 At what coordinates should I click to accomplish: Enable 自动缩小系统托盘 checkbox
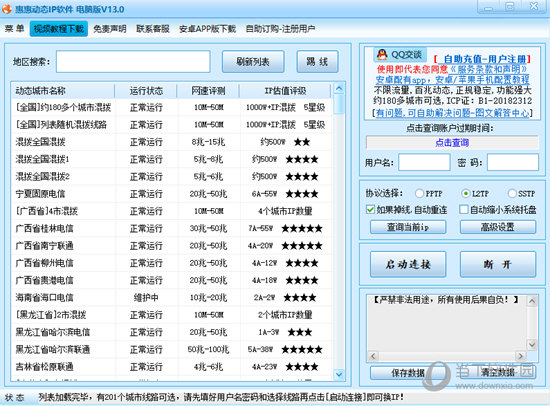pos(464,210)
